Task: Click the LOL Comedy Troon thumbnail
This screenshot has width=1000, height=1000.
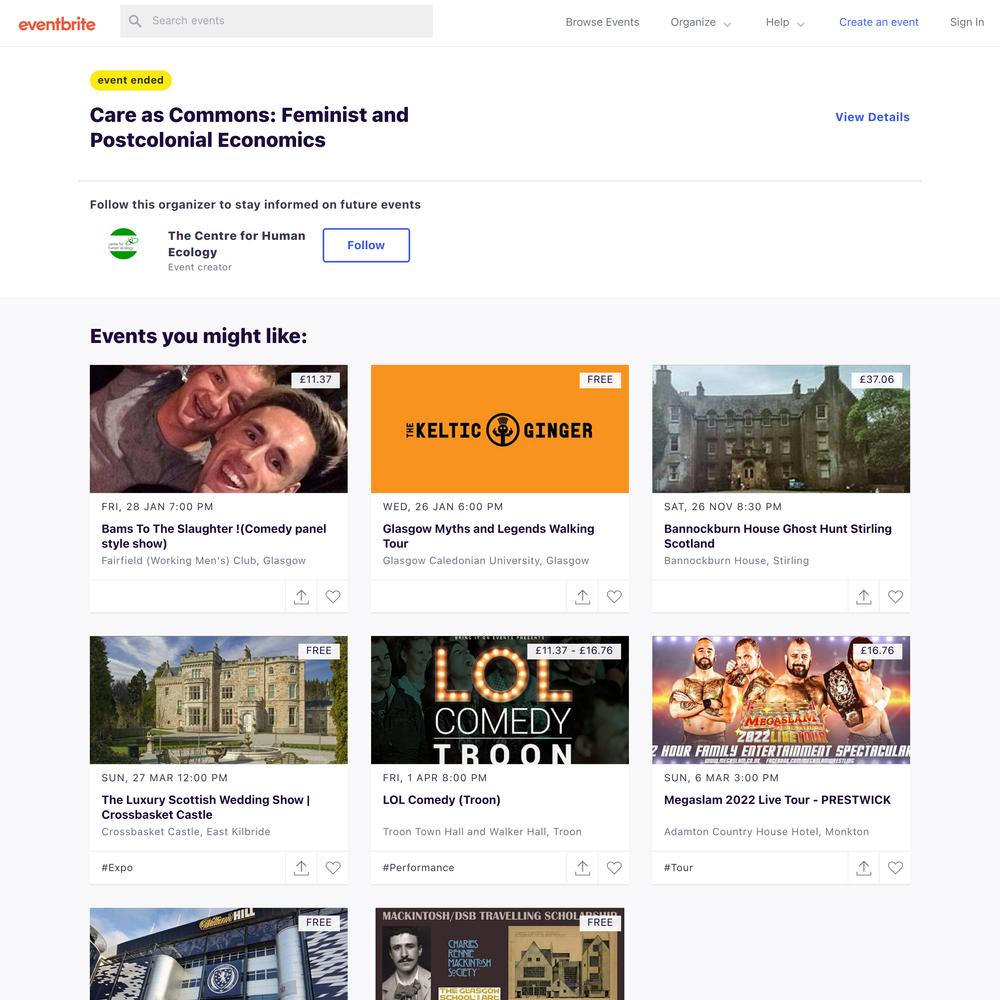Action: (x=500, y=700)
